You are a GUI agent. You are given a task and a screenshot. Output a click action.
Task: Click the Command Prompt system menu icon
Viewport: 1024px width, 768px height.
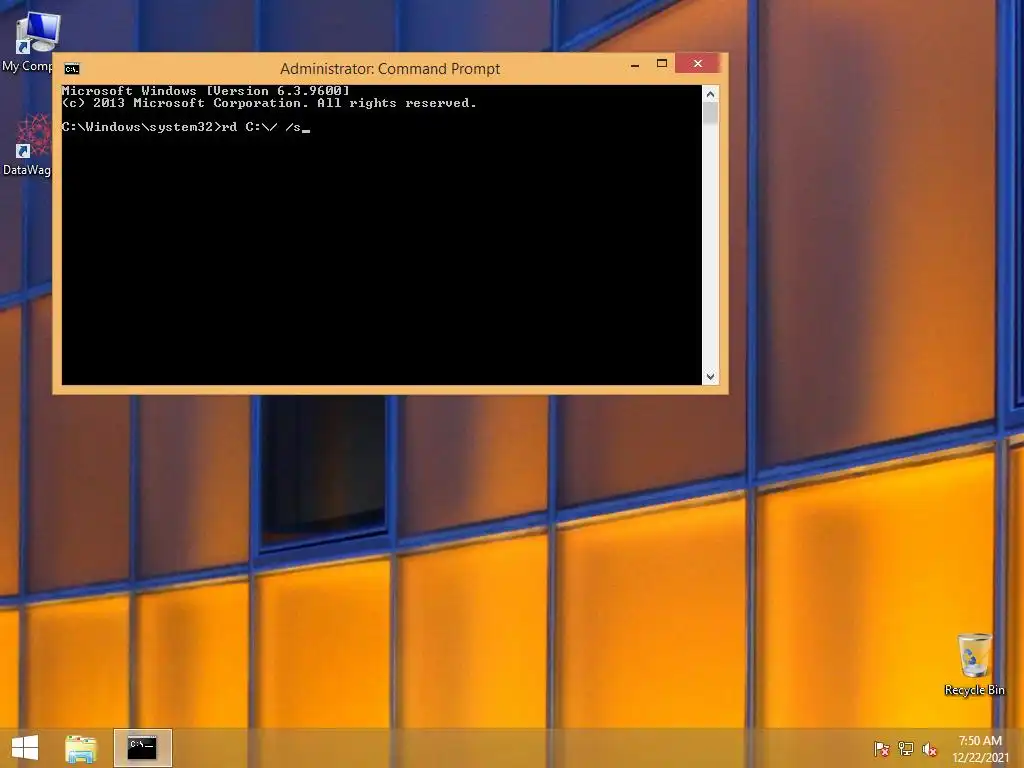coord(72,69)
